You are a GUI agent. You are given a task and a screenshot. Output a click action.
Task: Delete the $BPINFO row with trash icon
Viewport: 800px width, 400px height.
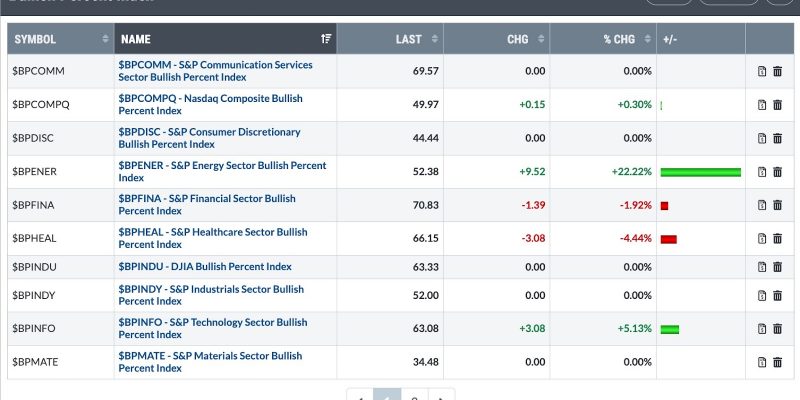click(778, 329)
